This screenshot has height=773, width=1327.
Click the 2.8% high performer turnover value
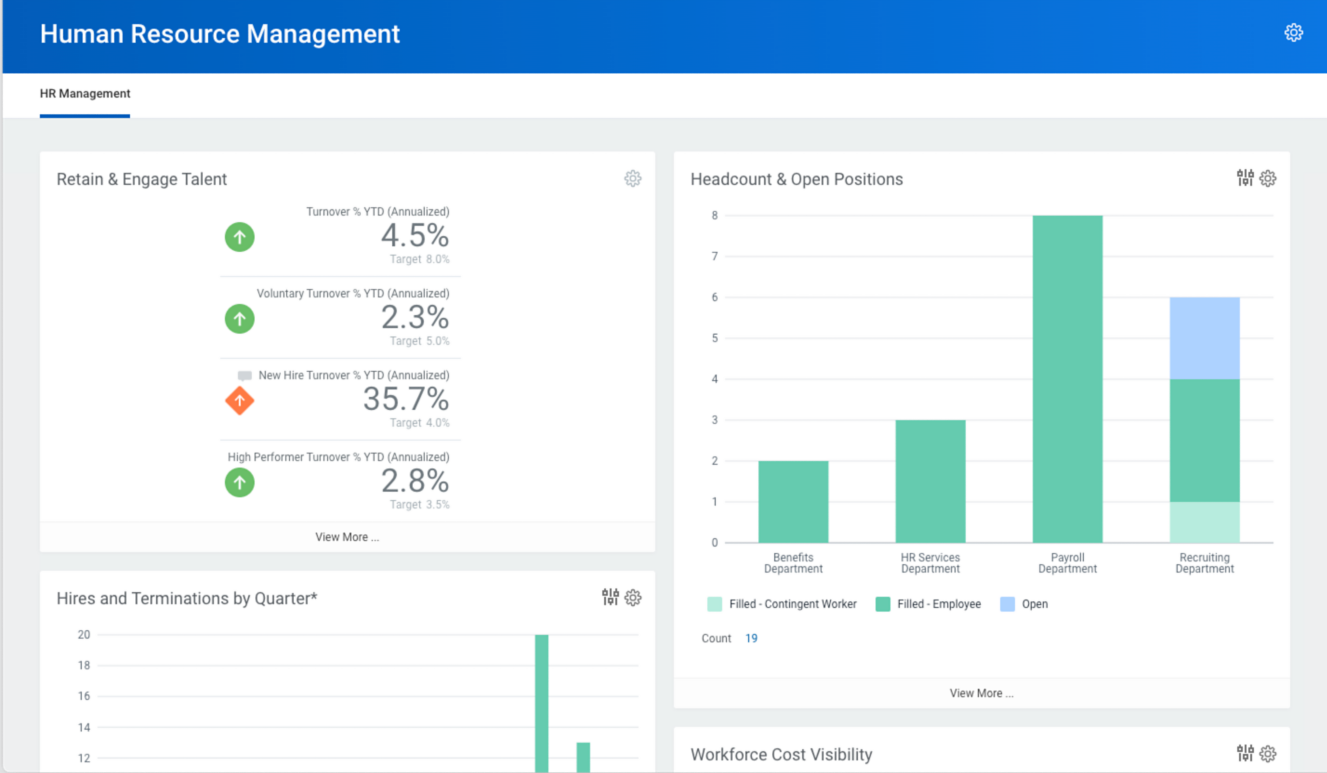[x=415, y=481]
